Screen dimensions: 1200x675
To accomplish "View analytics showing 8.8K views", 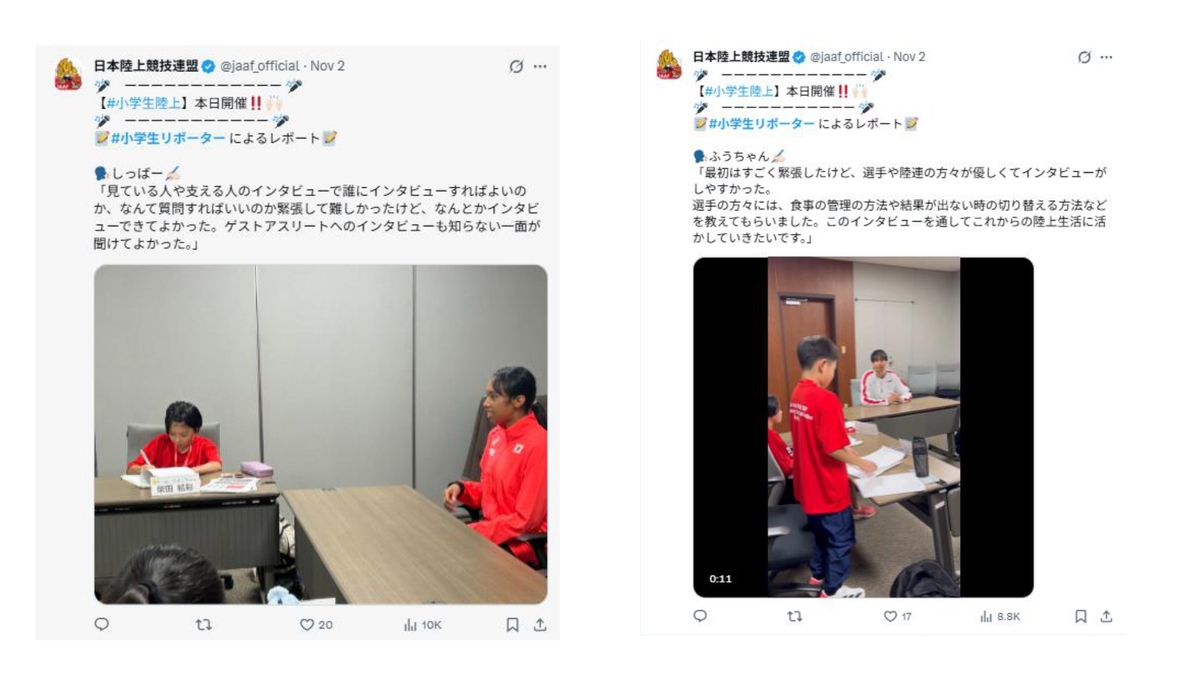I will [1001, 616].
